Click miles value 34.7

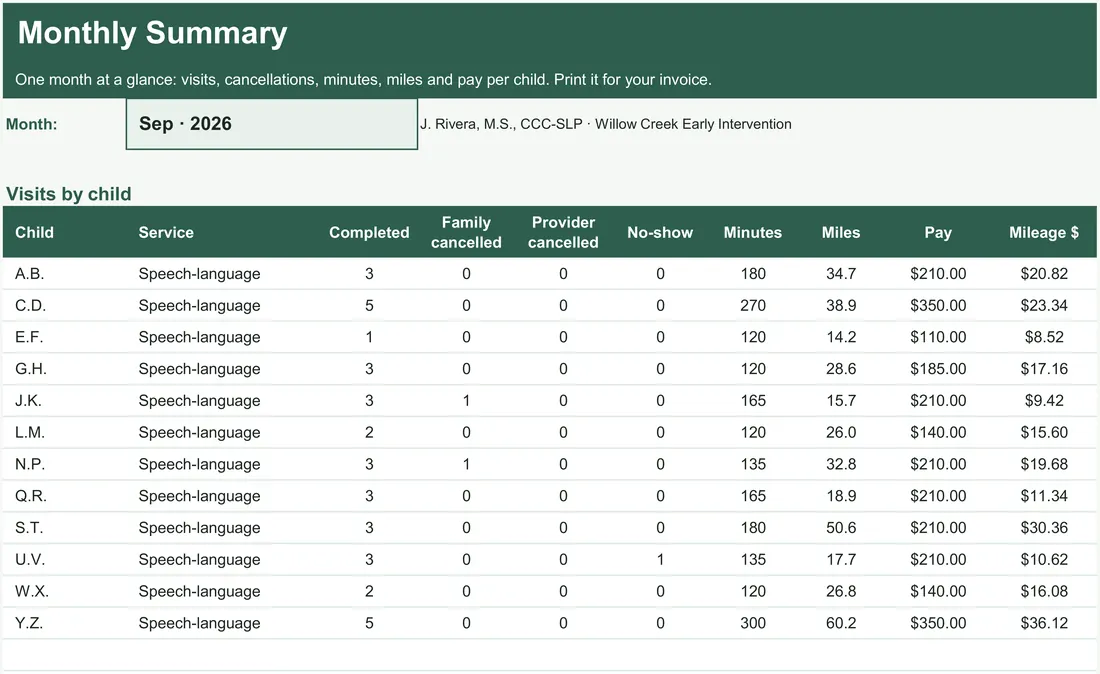841,274
